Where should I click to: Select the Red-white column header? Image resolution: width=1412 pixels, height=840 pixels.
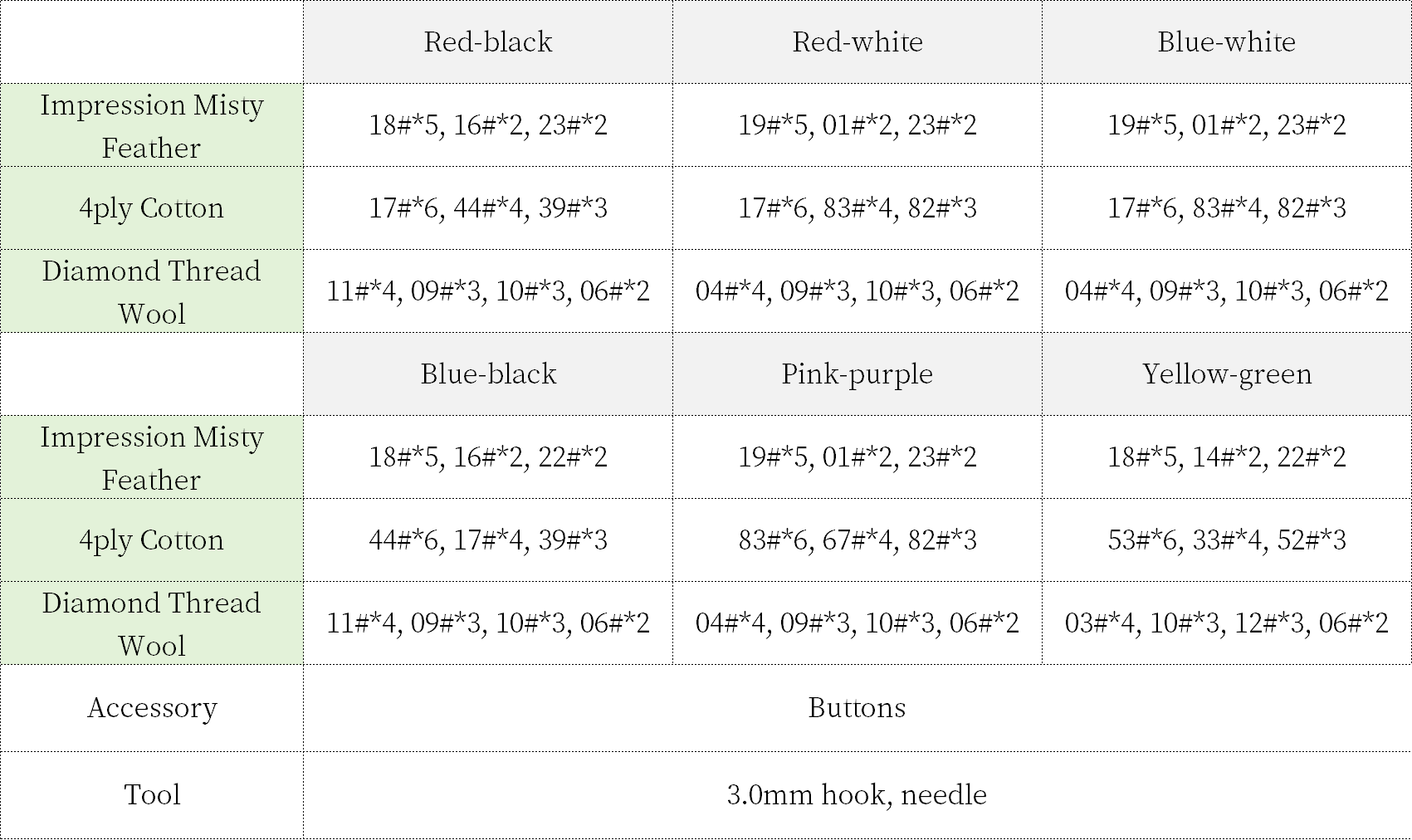[857, 42]
